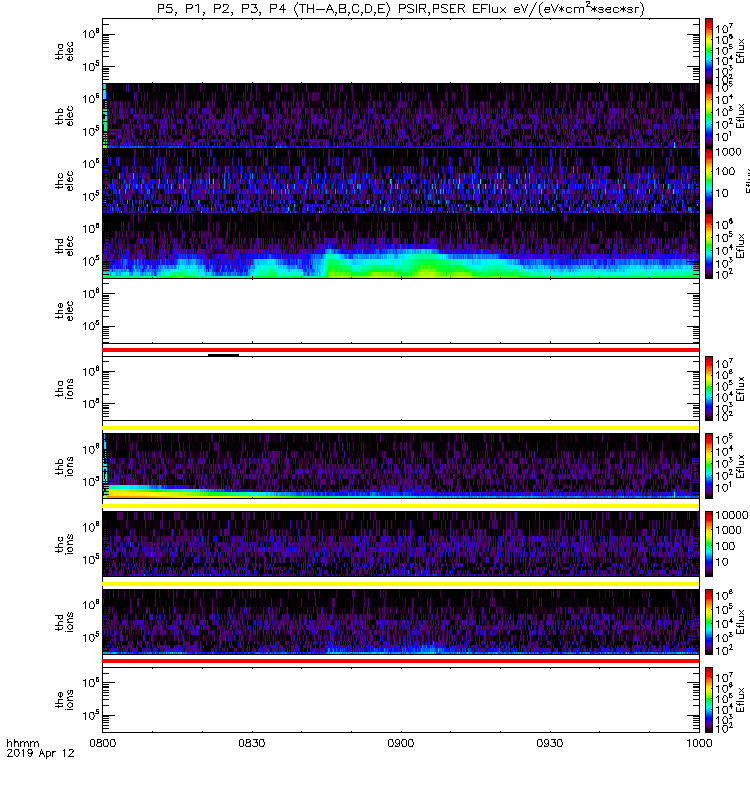750x800 pixels.
Task: Click the thd ions spectrogram panel
Action: pyautogui.click(x=401, y=622)
